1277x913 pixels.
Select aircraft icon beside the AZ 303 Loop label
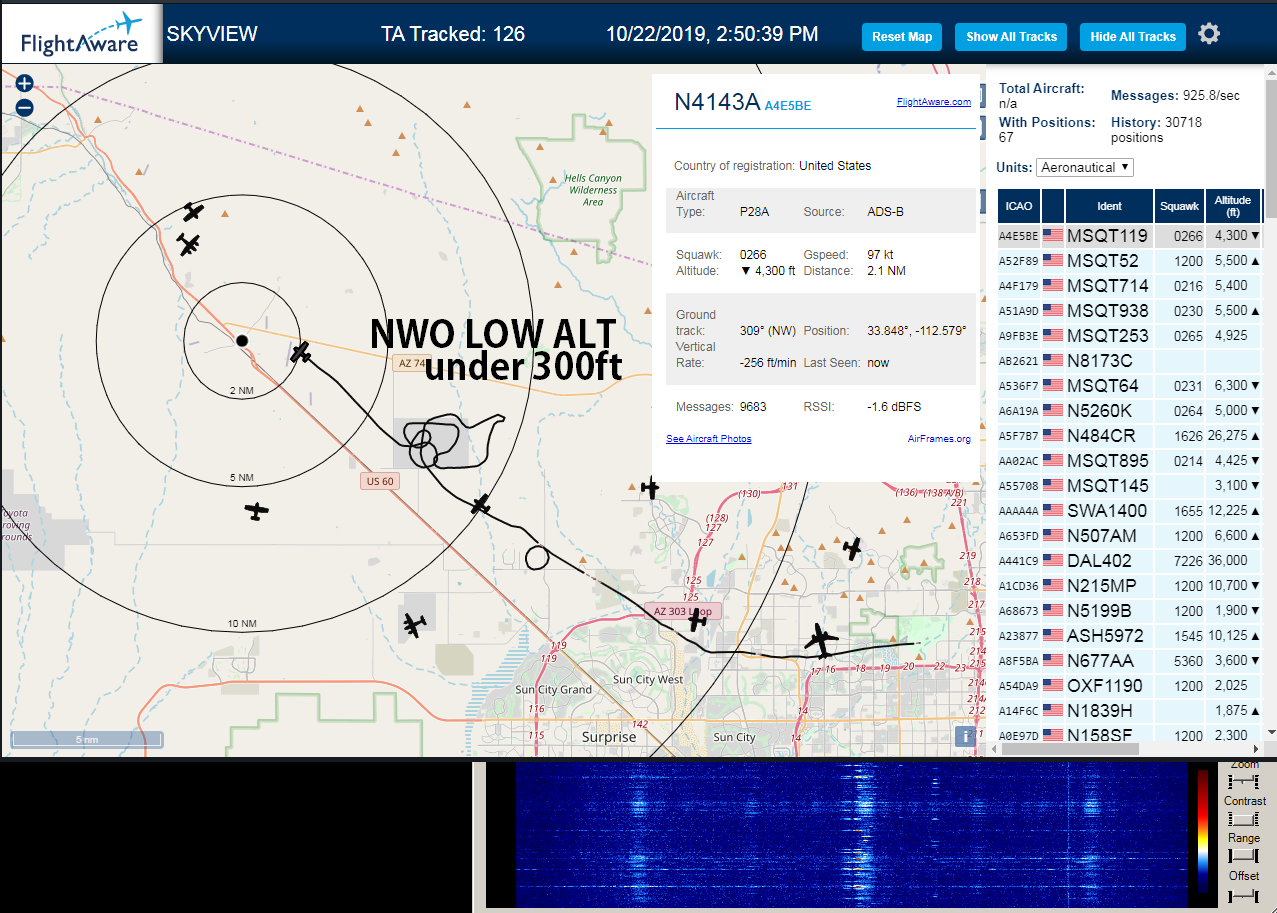click(x=698, y=620)
